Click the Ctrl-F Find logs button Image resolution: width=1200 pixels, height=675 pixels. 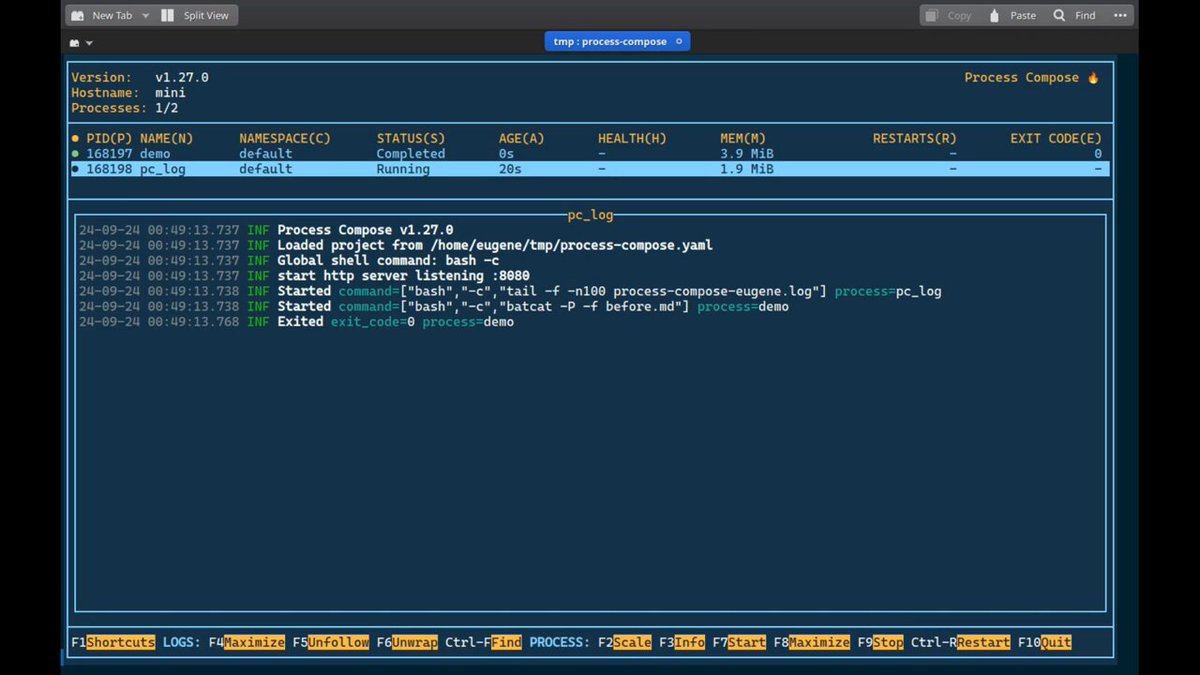tap(484, 642)
